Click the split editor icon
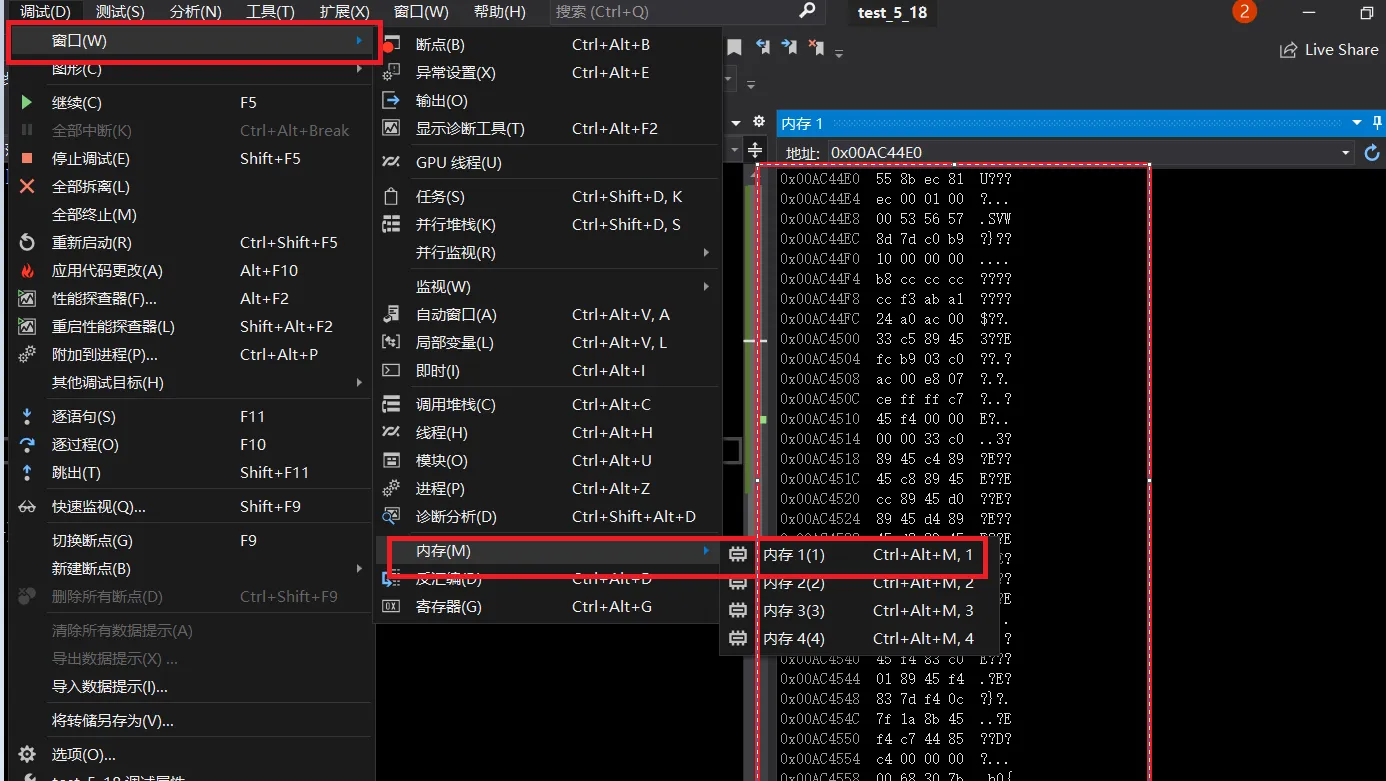1386x781 pixels. coord(755,151)
